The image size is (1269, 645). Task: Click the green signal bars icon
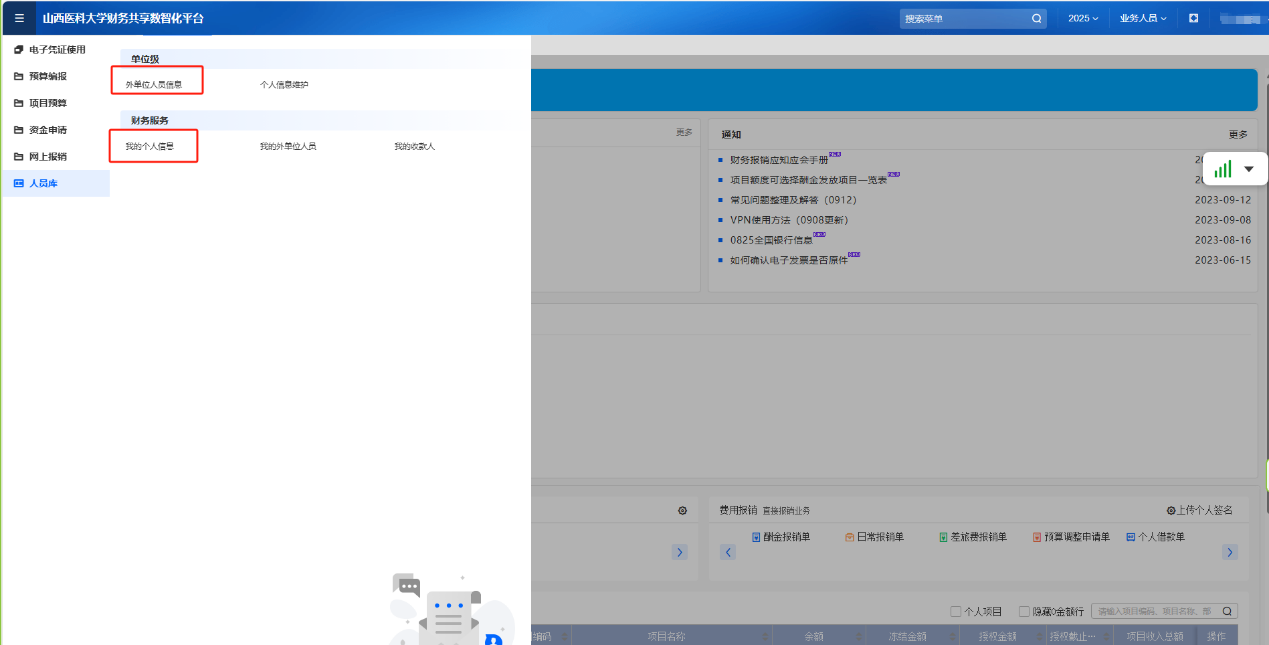click(1222, 169)
